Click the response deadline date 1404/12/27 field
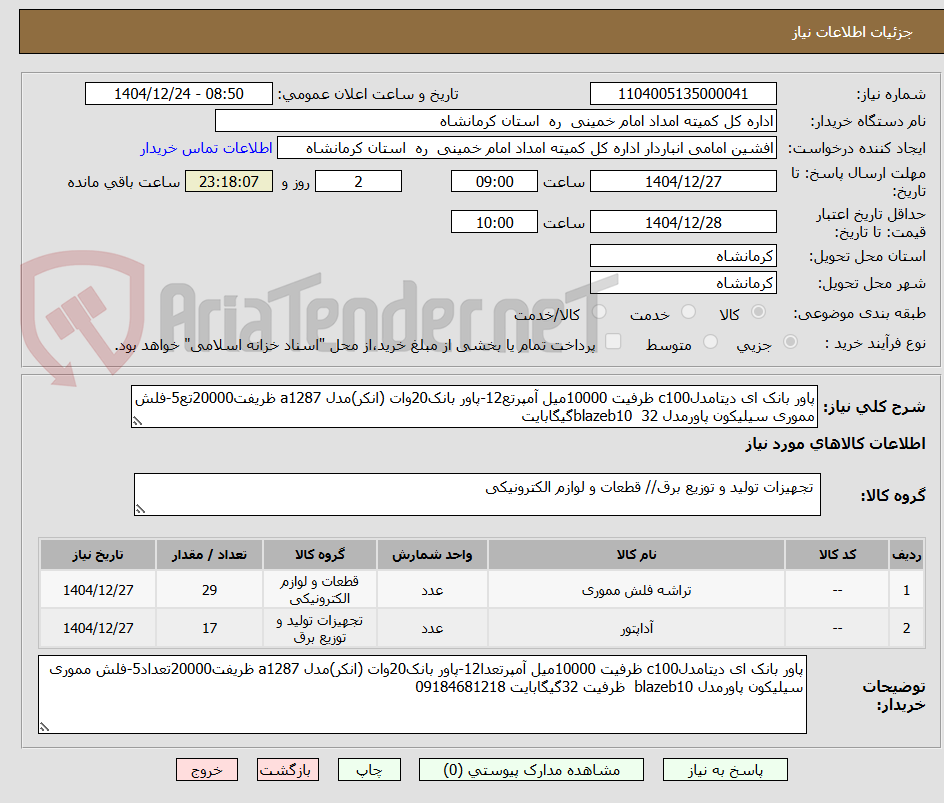 (x=683, y=181)
